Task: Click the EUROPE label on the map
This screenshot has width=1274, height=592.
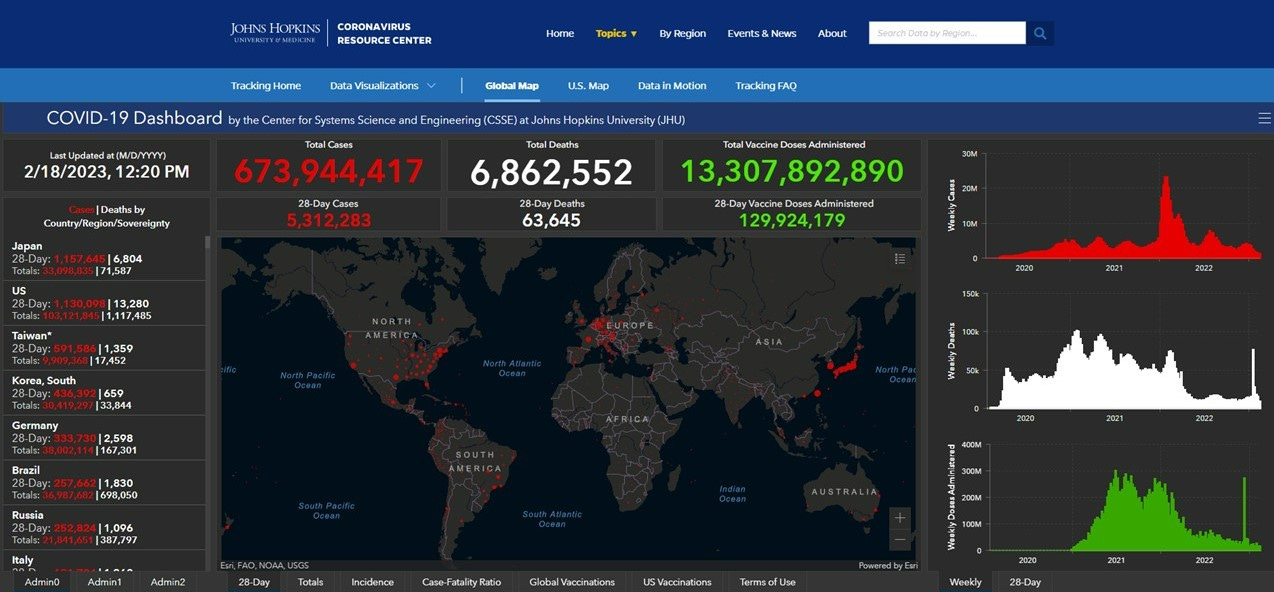Action: coord(631,326)
